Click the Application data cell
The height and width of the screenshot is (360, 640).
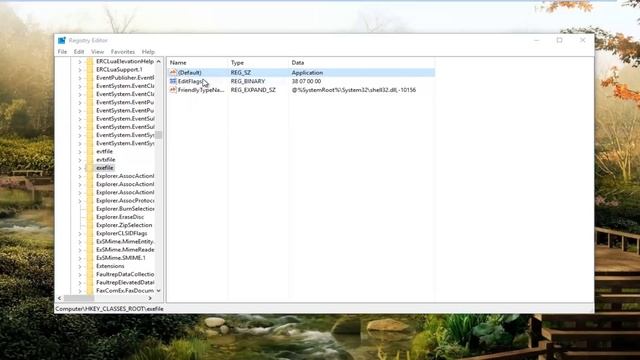click(x=307, y=73)
